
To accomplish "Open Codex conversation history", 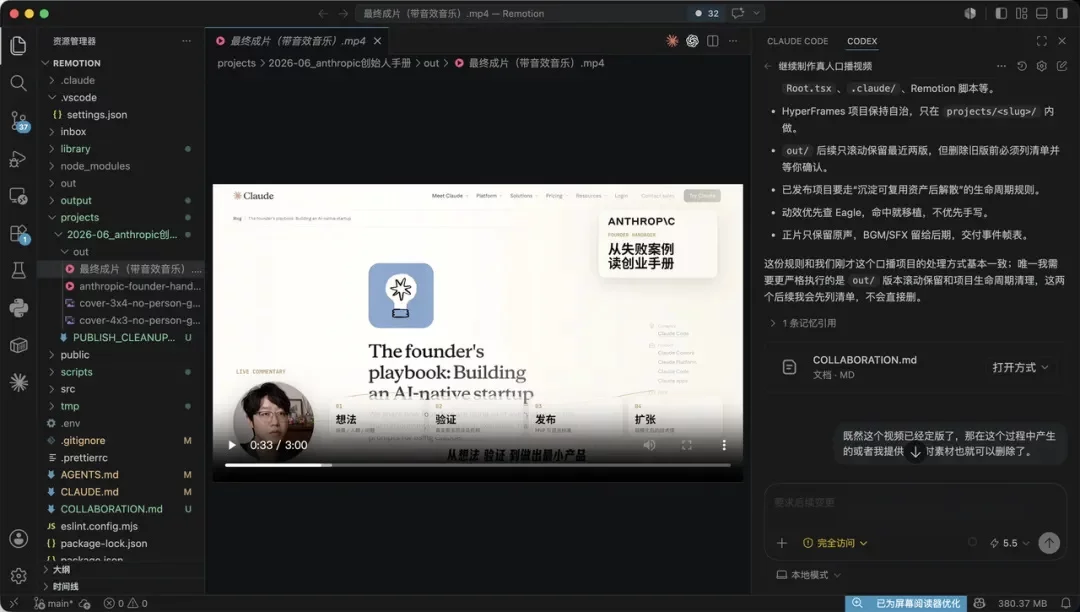I will point(1021,66).
